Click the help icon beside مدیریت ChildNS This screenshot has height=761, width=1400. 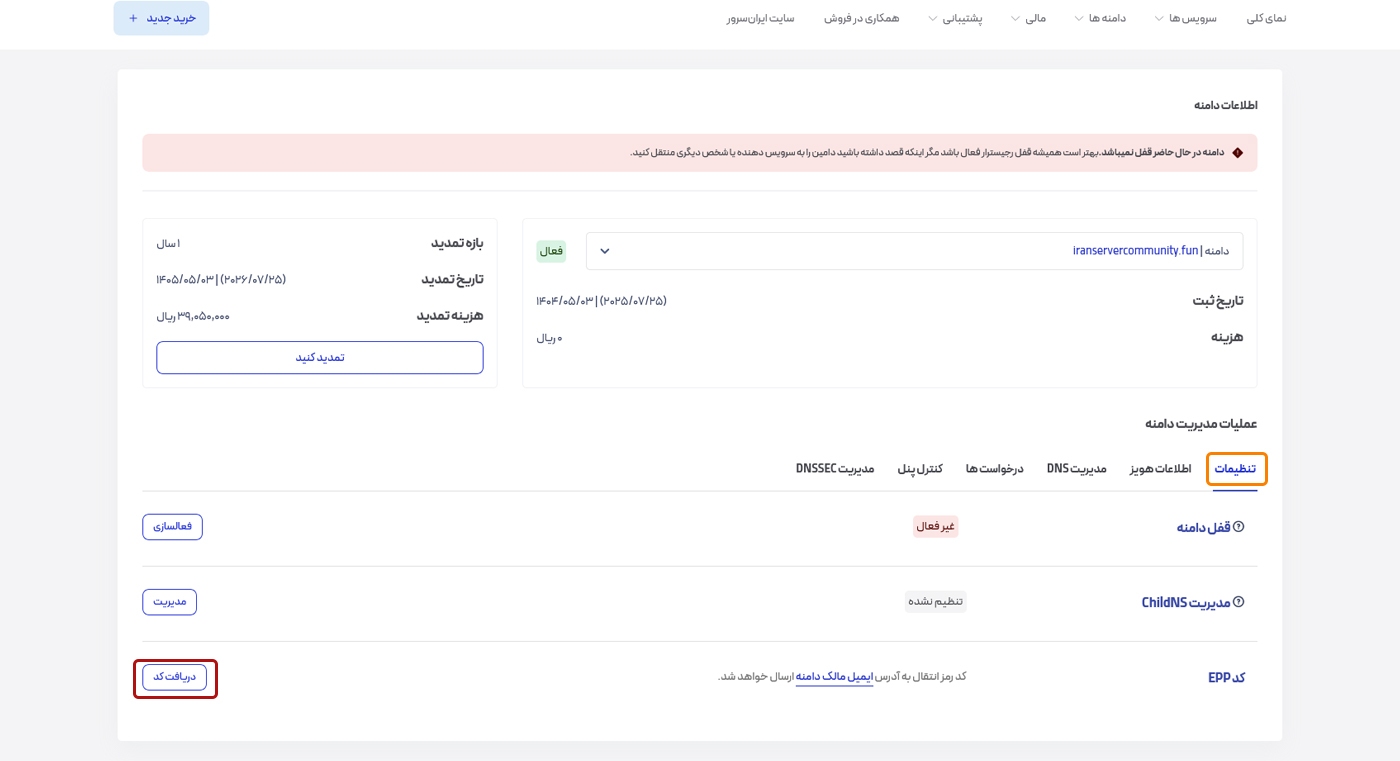pos(1239,602)
